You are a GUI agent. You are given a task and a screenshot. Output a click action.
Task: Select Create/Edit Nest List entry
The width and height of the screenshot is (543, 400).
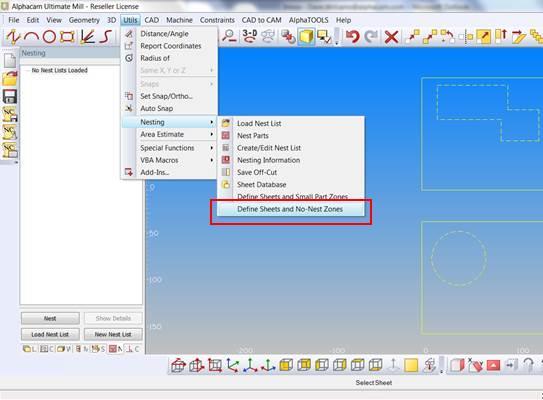click(x=269, y=148)
